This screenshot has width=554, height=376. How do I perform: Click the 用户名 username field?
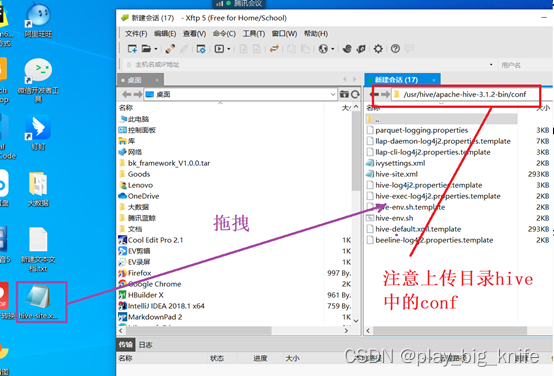pyautogui.click(x=526, y=65)
